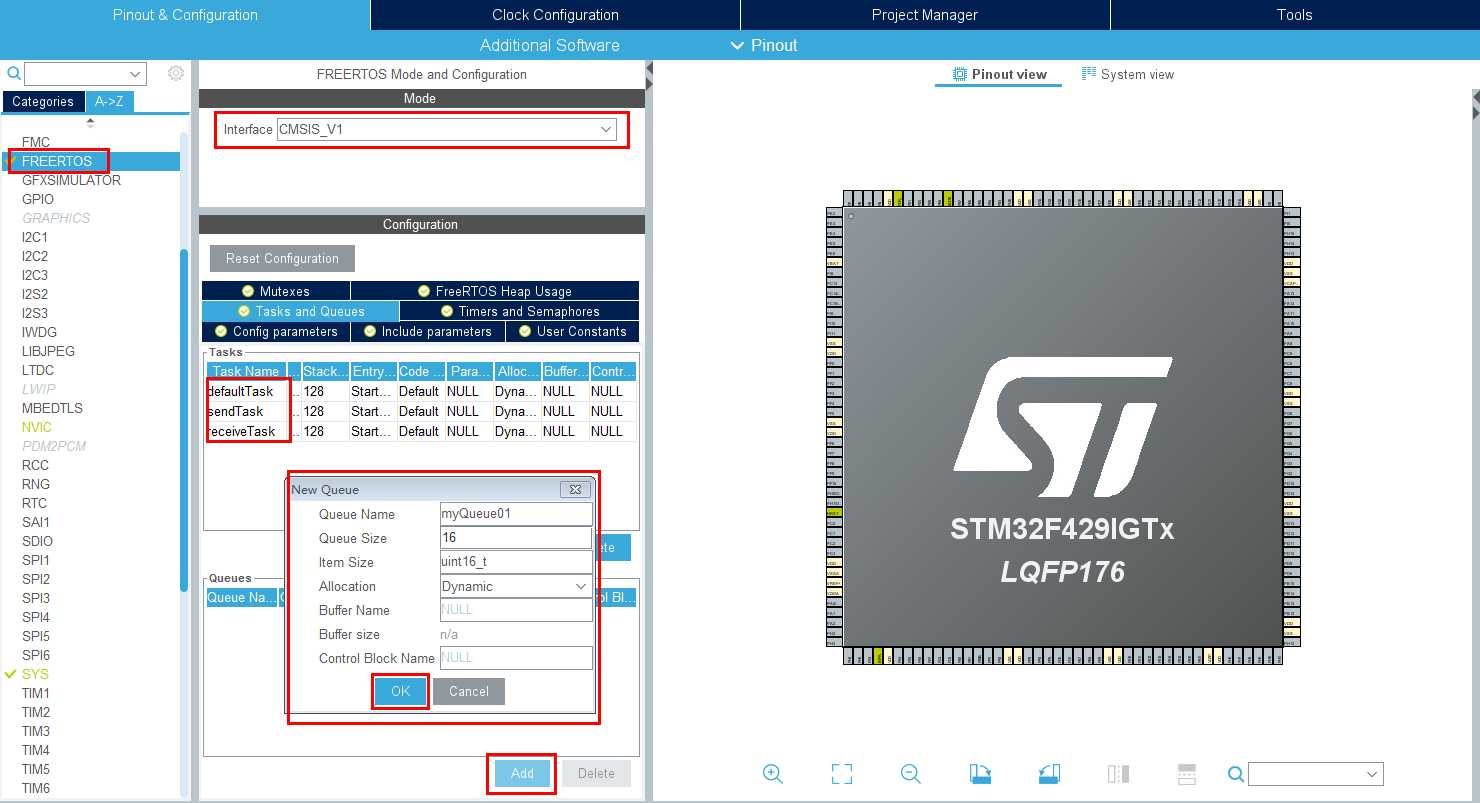
Task: Open the Config parameters tab
Action: 276,331
